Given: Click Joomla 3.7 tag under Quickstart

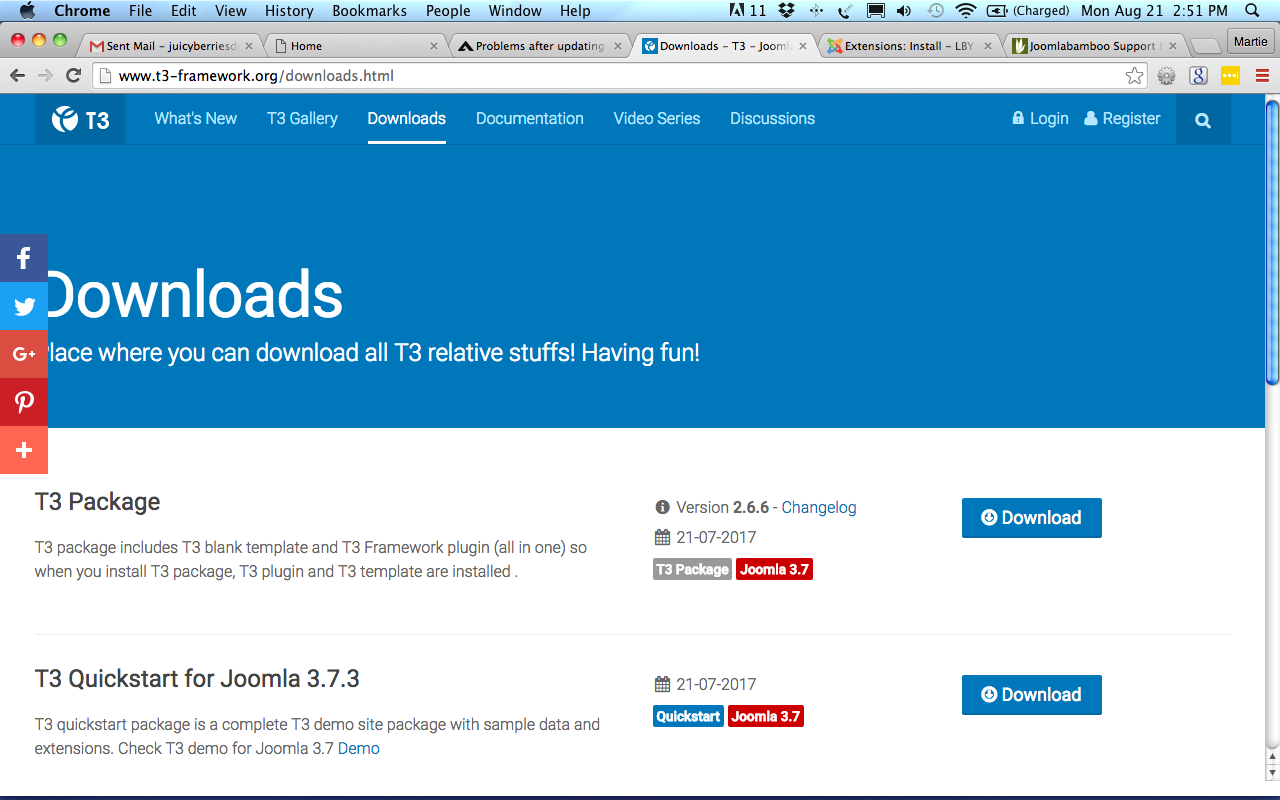Looking at the screenshot, I should pos(766,717).
